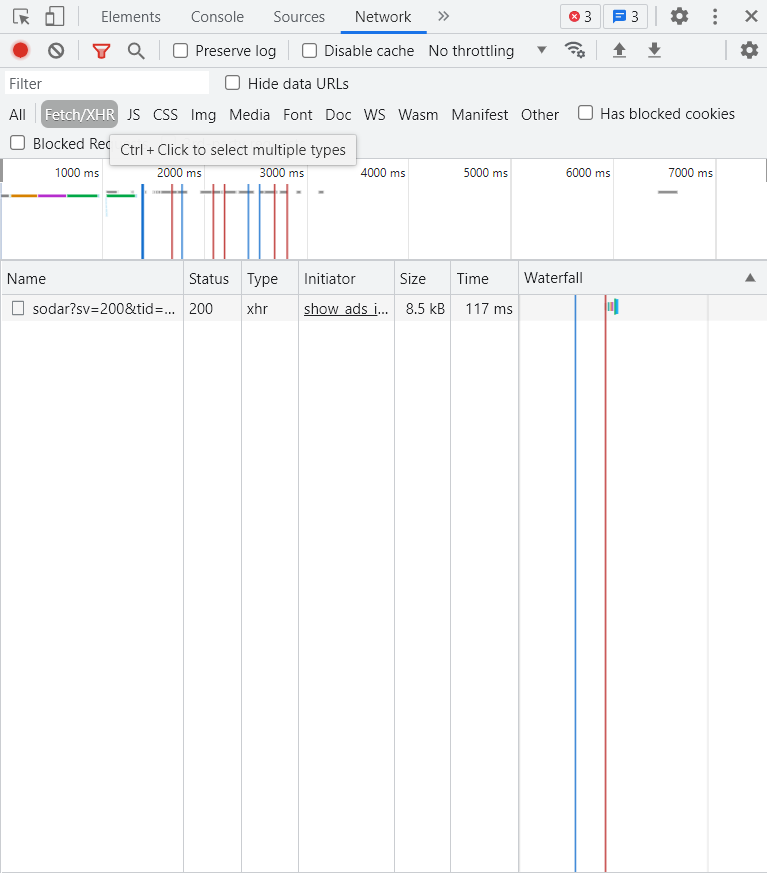This screenshot has height=873, width=767.
Task: Filter requests by Other type
Action: [540, 115]
